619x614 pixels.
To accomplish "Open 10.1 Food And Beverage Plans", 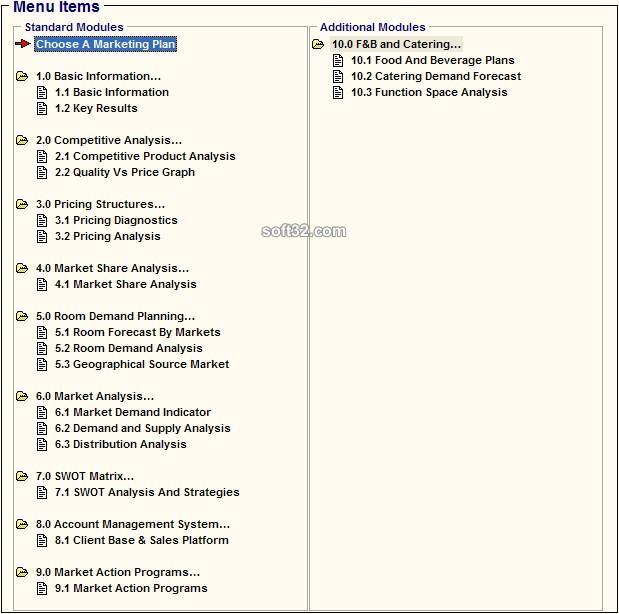I will [433, 60].
